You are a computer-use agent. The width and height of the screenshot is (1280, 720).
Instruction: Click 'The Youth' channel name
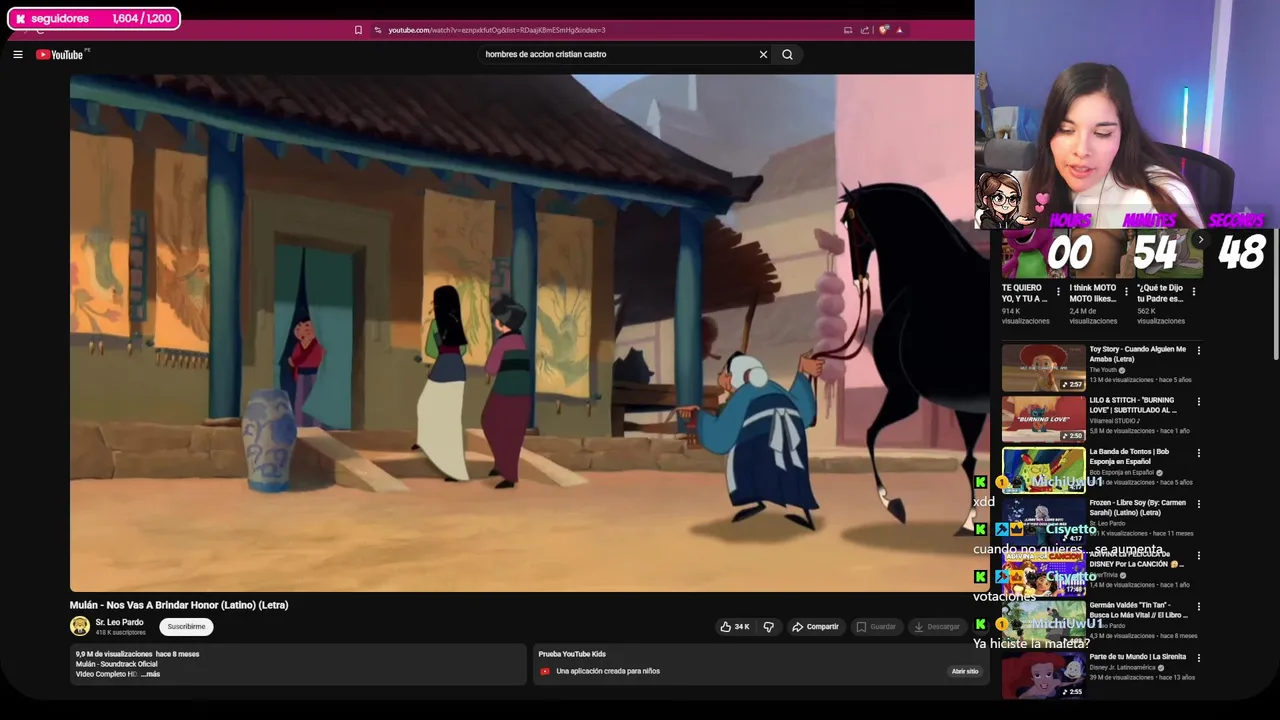point(1103,370)
